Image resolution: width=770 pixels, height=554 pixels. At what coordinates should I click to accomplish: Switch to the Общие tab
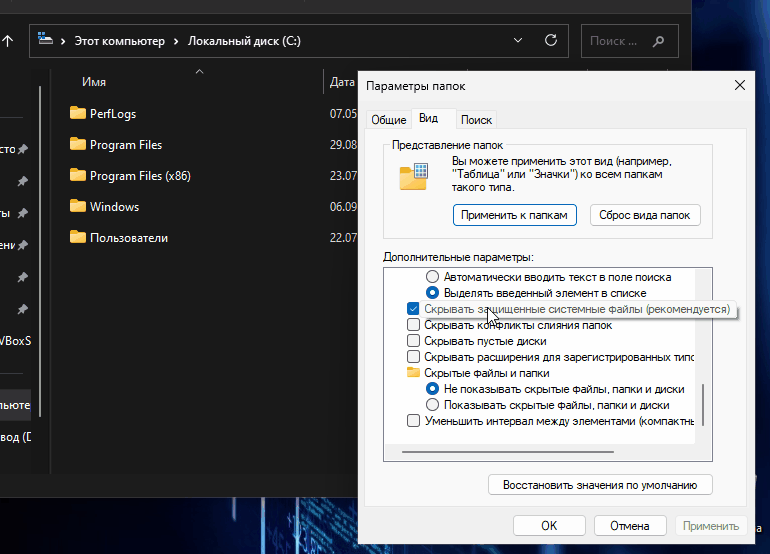click(x=388, y=120)
